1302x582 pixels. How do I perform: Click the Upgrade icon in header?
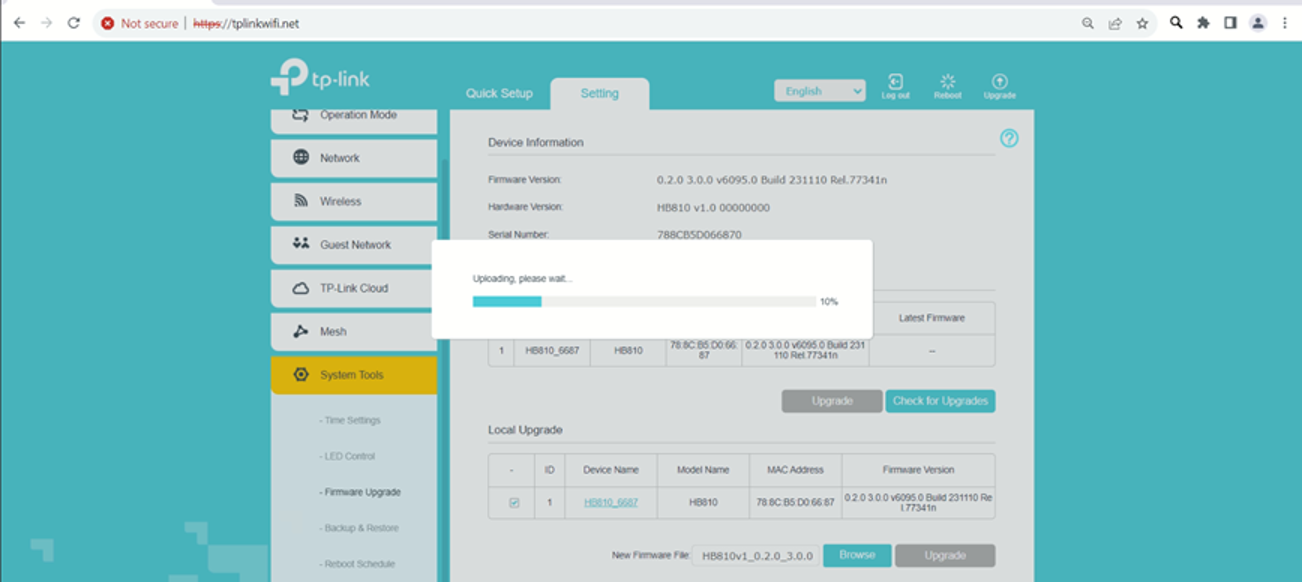tap(999, 82)
